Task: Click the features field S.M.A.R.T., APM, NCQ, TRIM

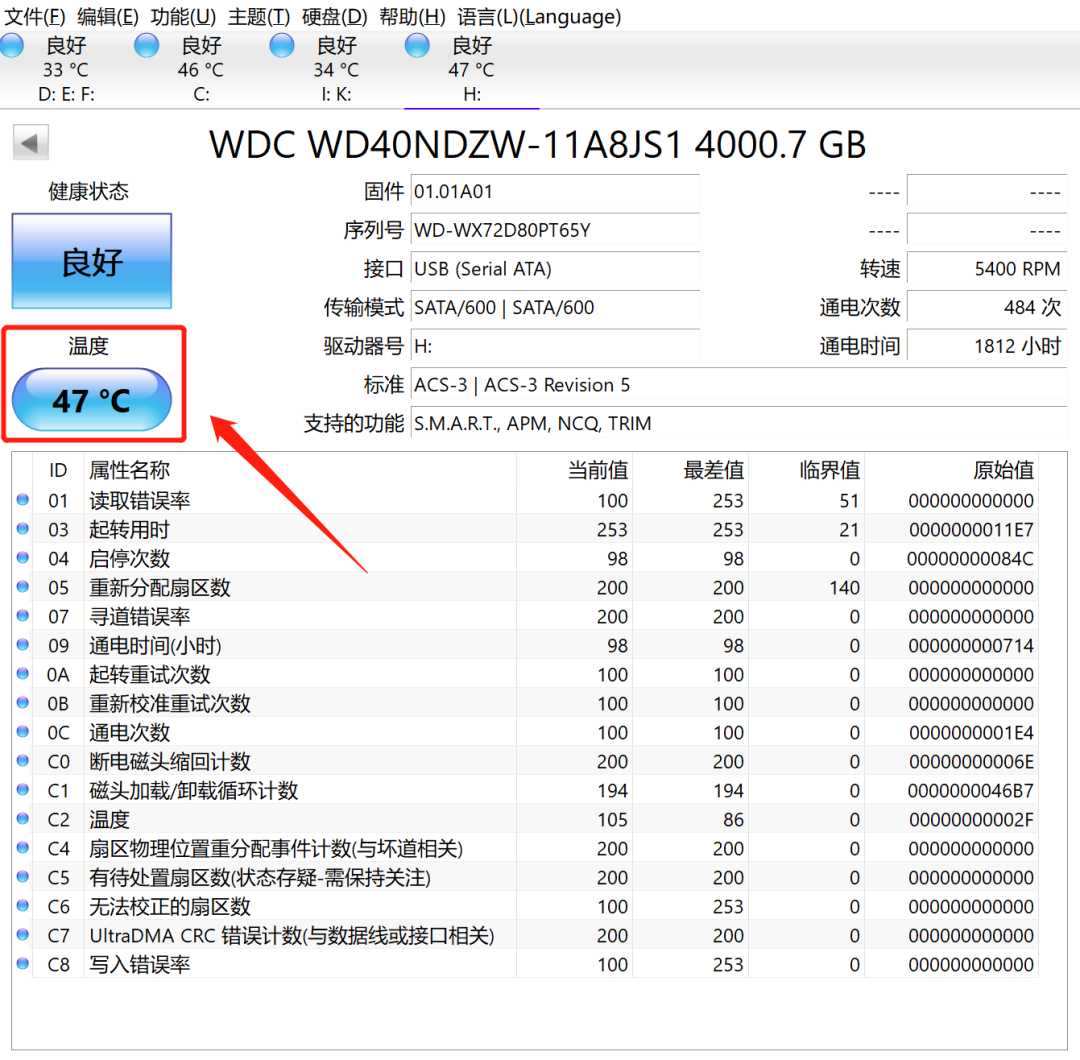Action: [x=739, y=423]
